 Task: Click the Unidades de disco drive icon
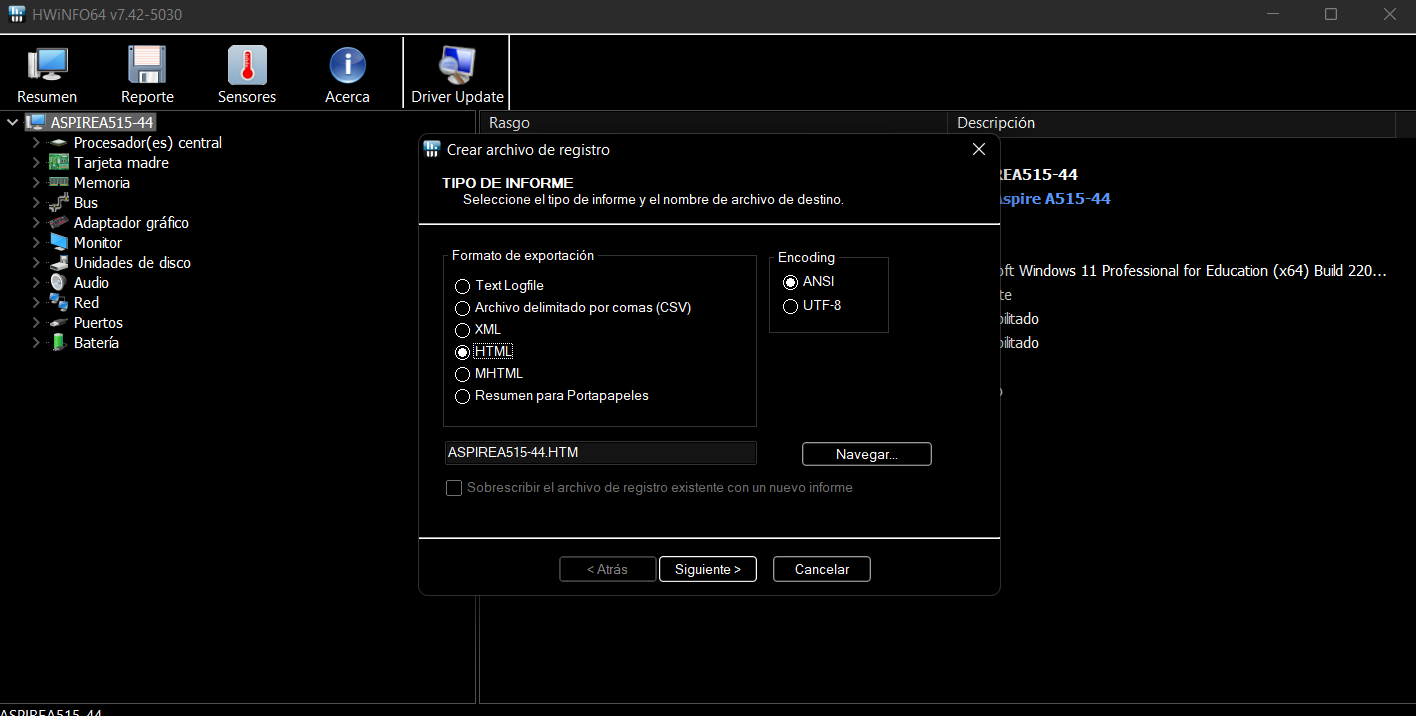tap(59, 263)
